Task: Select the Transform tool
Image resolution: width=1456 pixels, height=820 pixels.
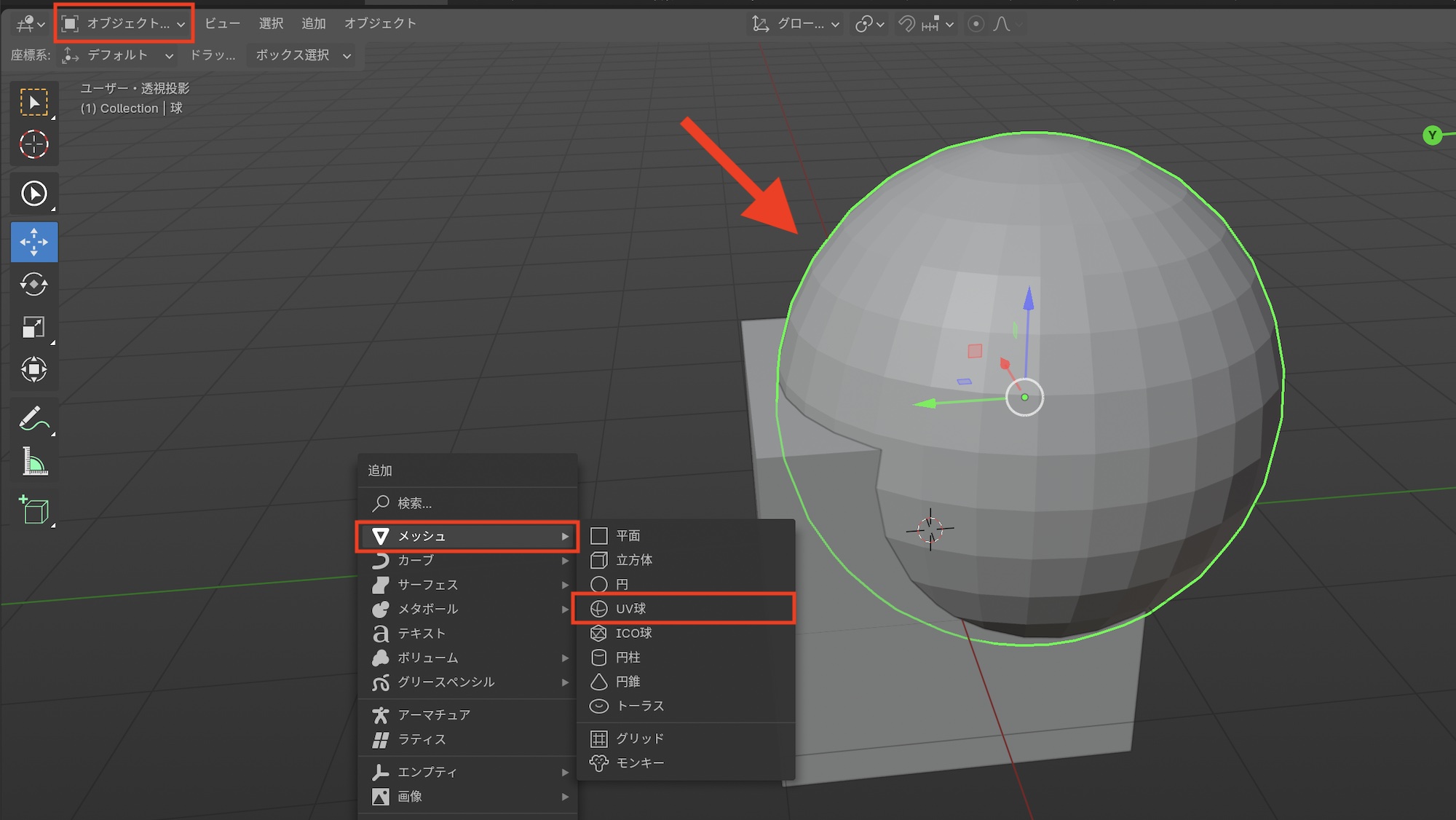Action: 33,369
